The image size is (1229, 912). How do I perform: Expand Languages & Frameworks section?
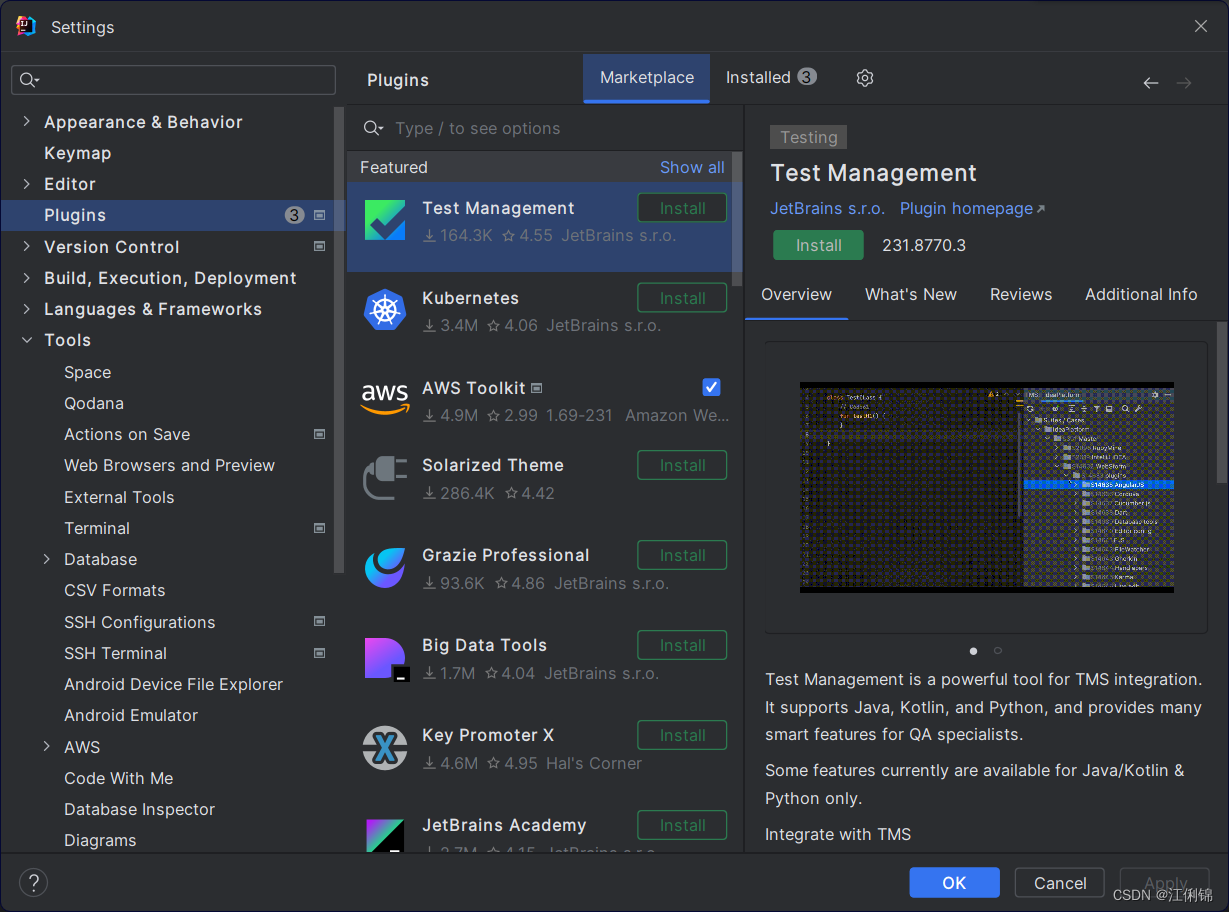[26, 309]
